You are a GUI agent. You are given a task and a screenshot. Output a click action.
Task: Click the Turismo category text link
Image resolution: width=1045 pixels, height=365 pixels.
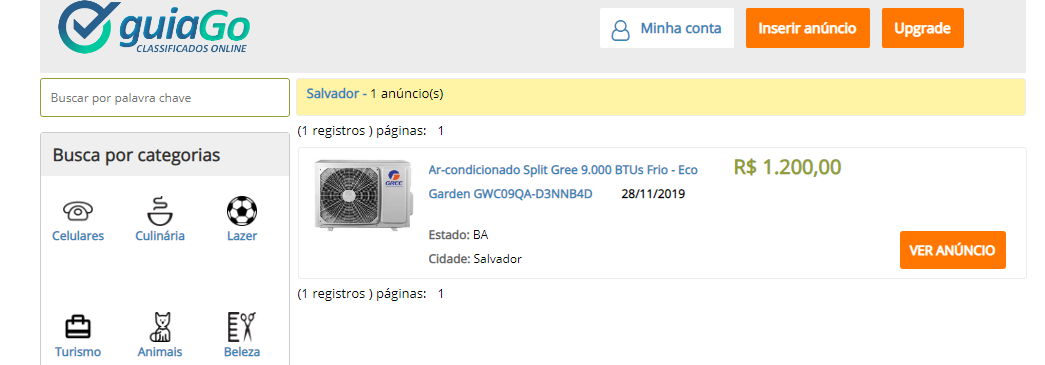(77, 352)
